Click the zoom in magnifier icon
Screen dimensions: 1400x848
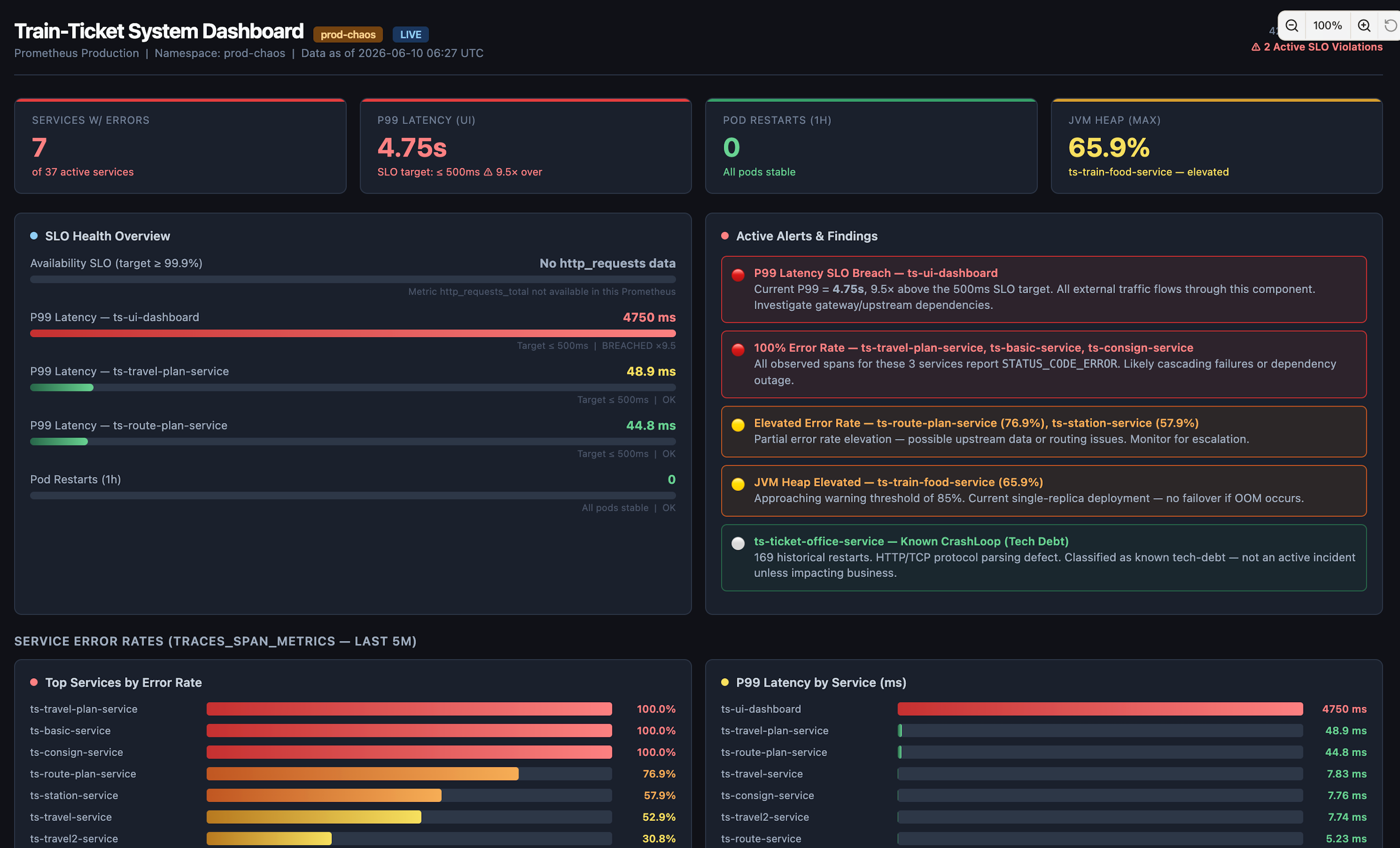1363,26
